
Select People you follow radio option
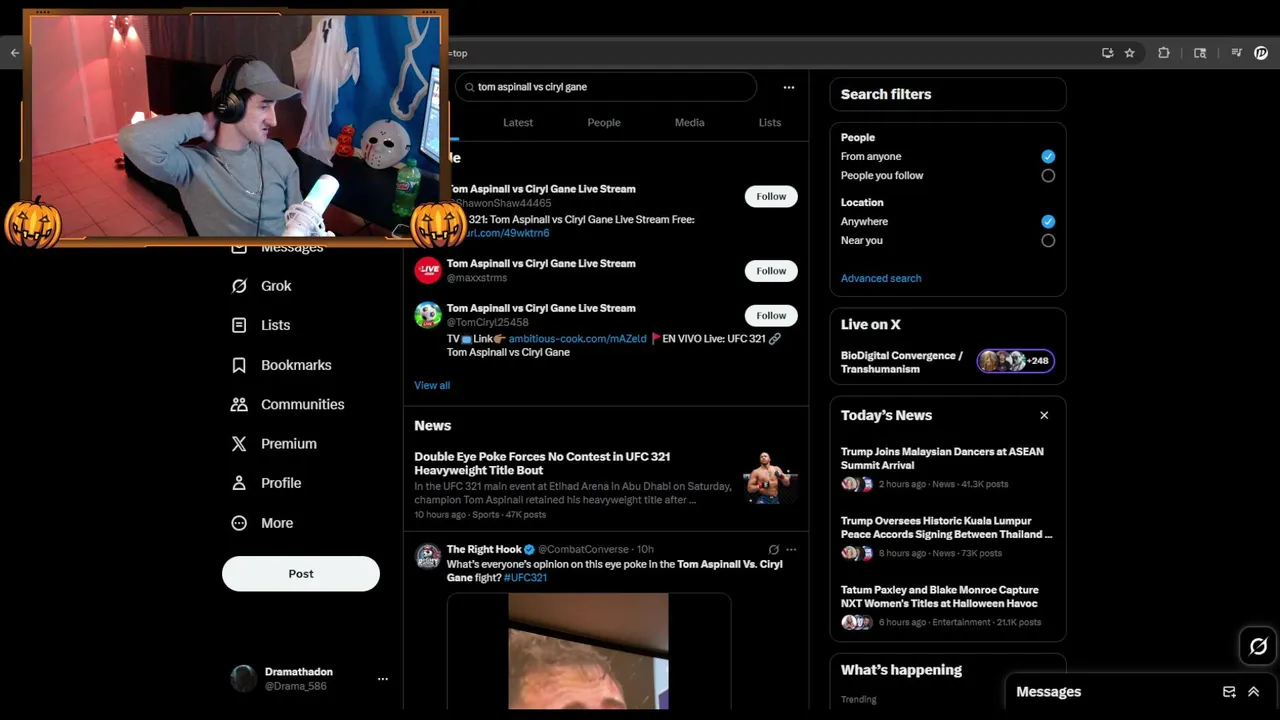pyautogui.click(x=1048, y=175)
